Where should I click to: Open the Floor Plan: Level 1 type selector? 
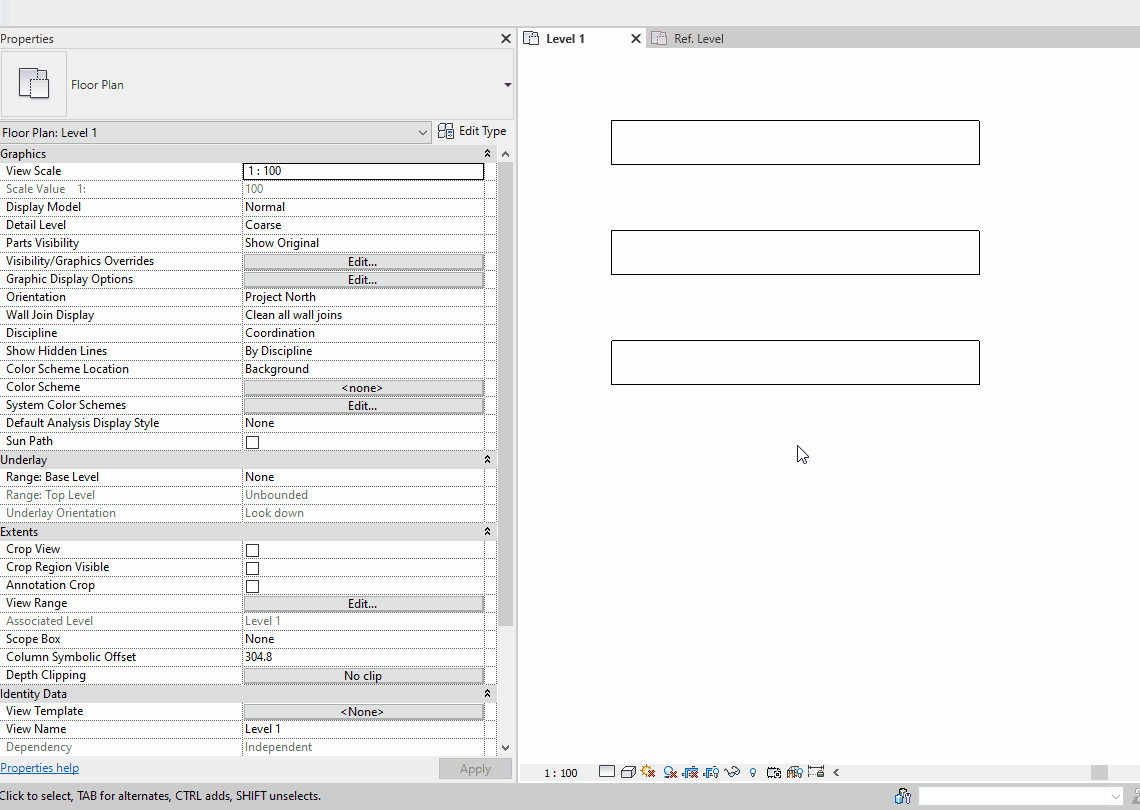click(x=215, y=131)
